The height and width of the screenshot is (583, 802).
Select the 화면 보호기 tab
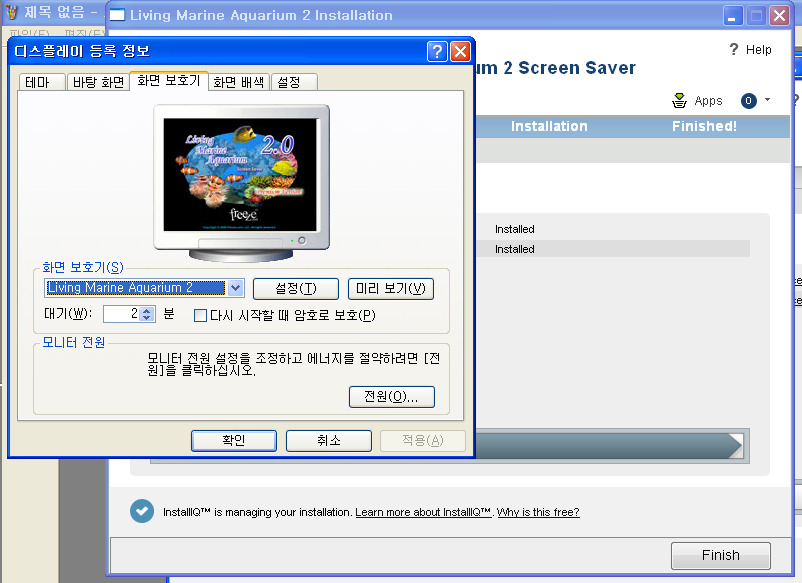pos(169,81)
